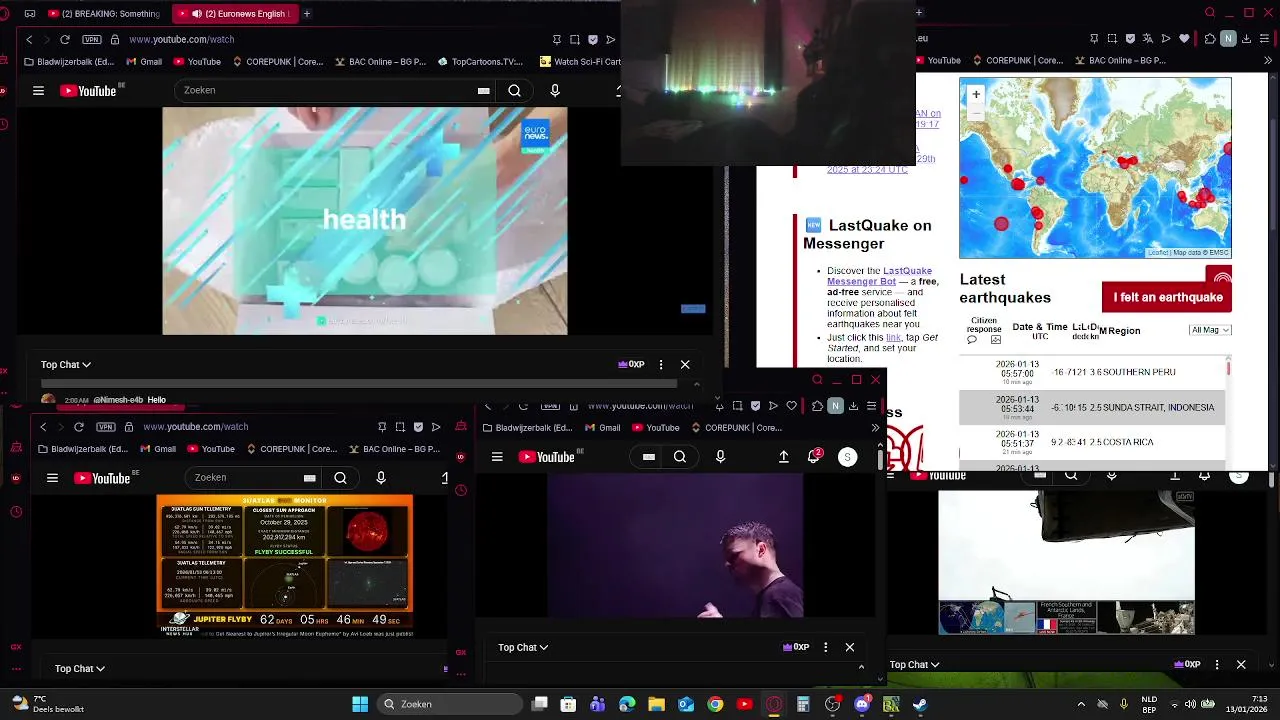The width and height of the screenshot is (1280, 720).
Task: Open LastQuake Messenger Bot link
Action: pyautogui.click(x=879, y=276)
